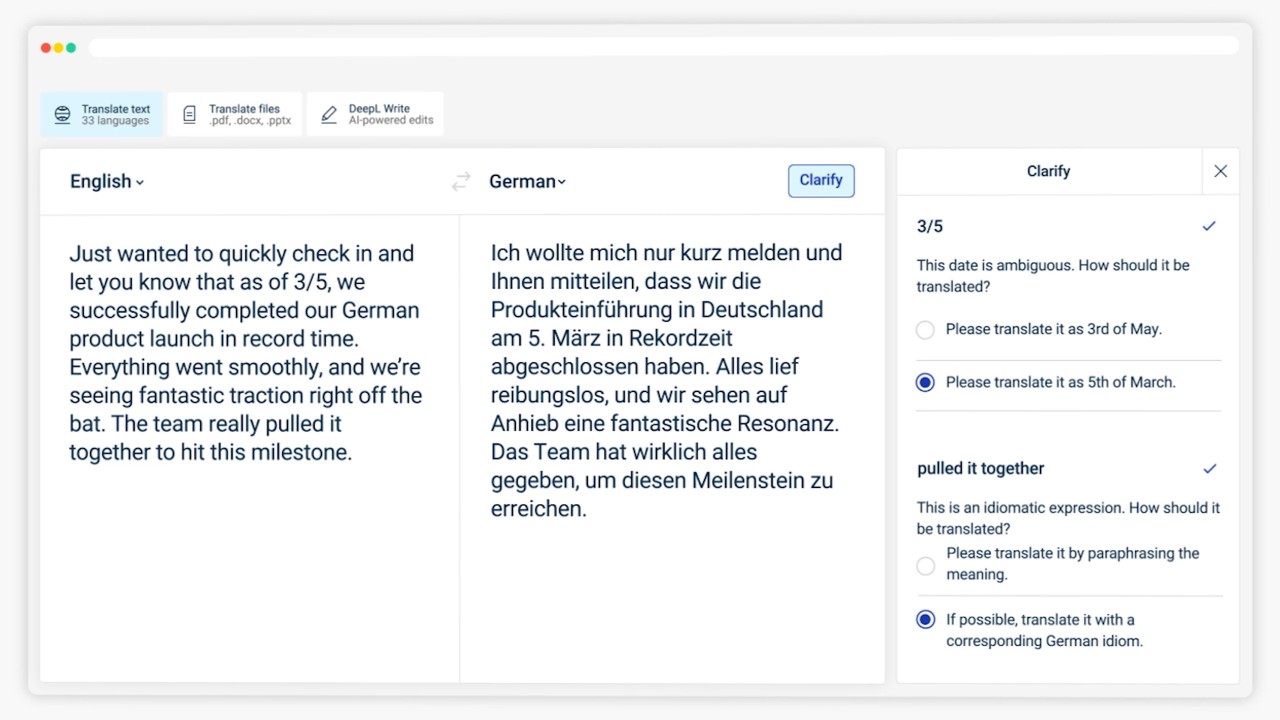Click the pen icon on DeepL Write
1280x720 pixels.
click(x=329, y=115)
